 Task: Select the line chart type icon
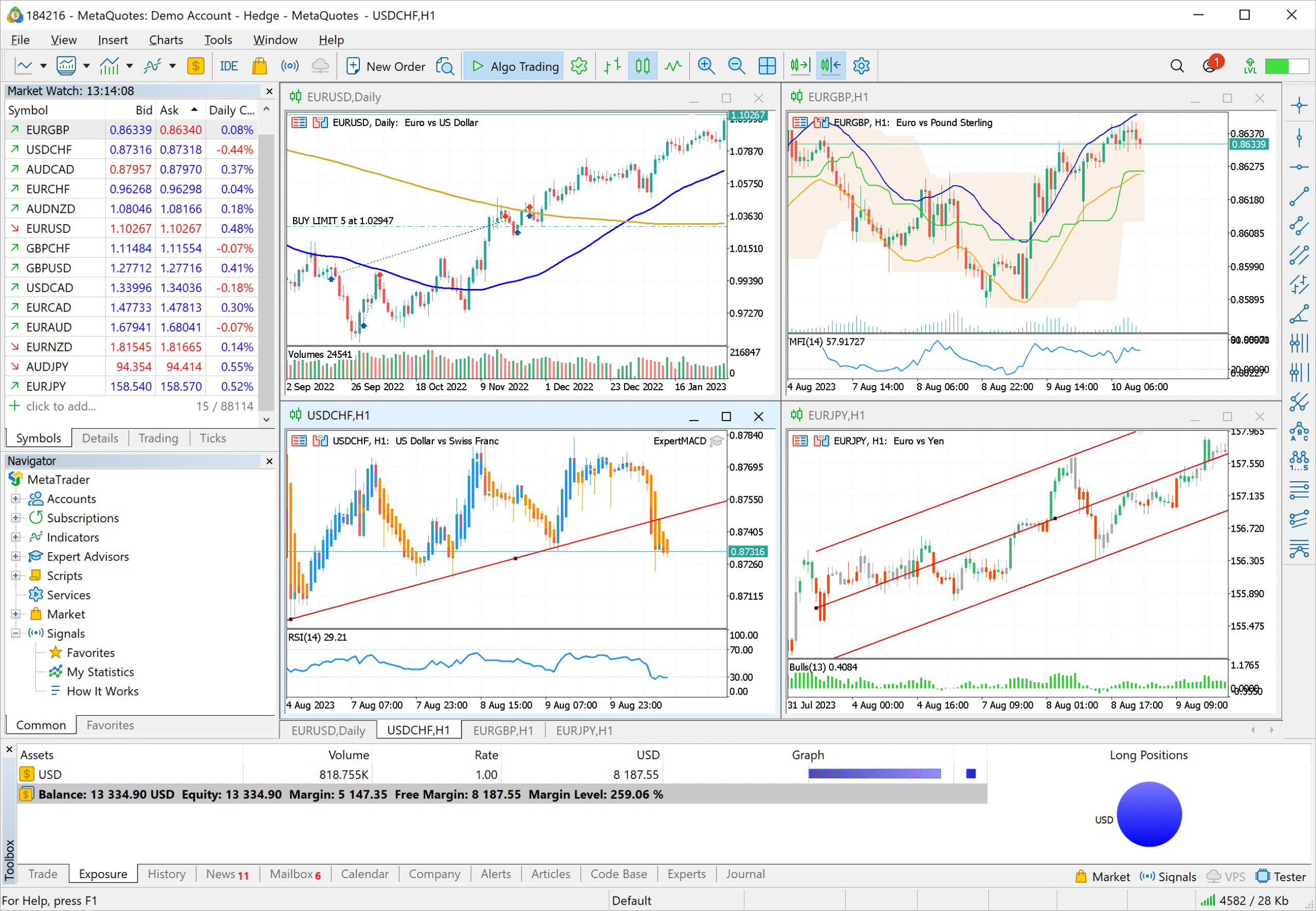tap(673, 66)
